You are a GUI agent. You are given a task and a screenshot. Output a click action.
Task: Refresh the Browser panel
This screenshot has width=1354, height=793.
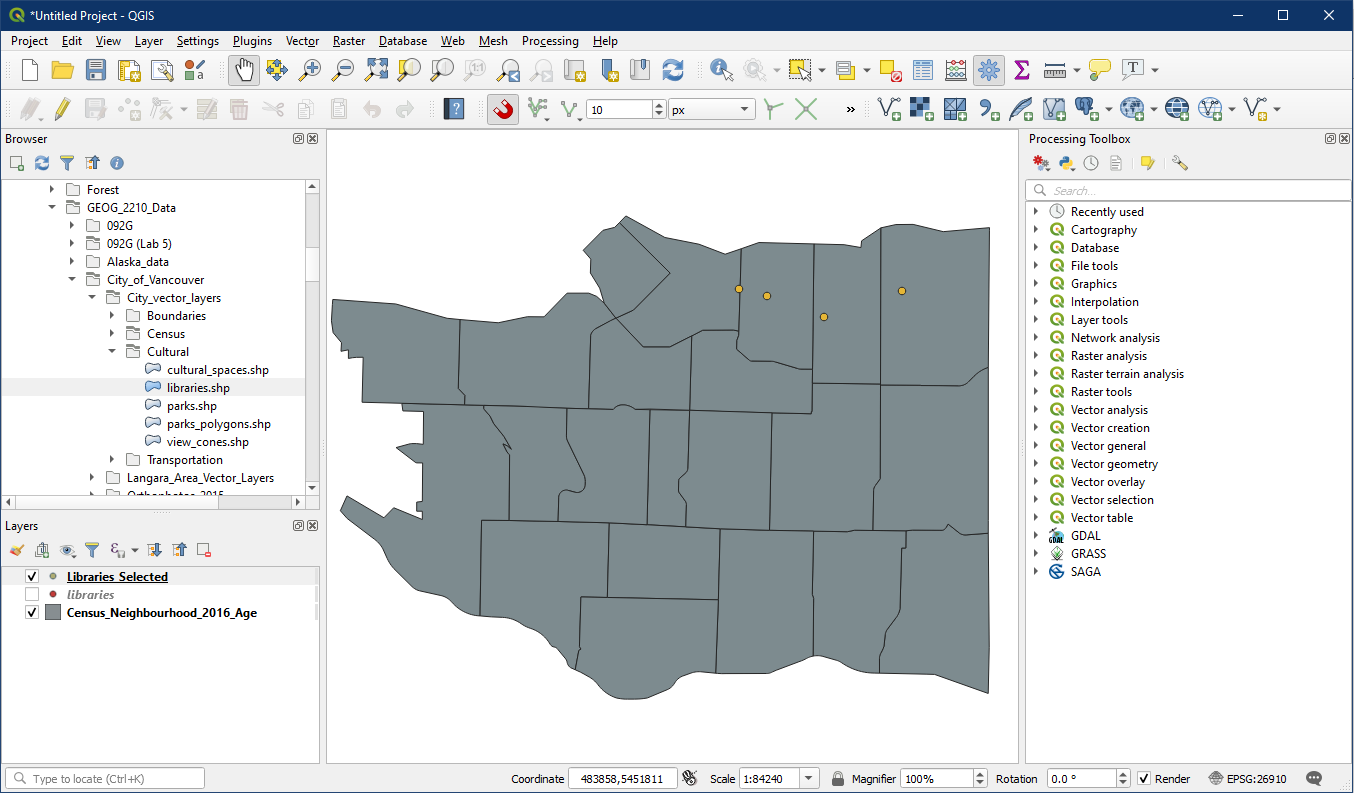[x=42, y=163]
